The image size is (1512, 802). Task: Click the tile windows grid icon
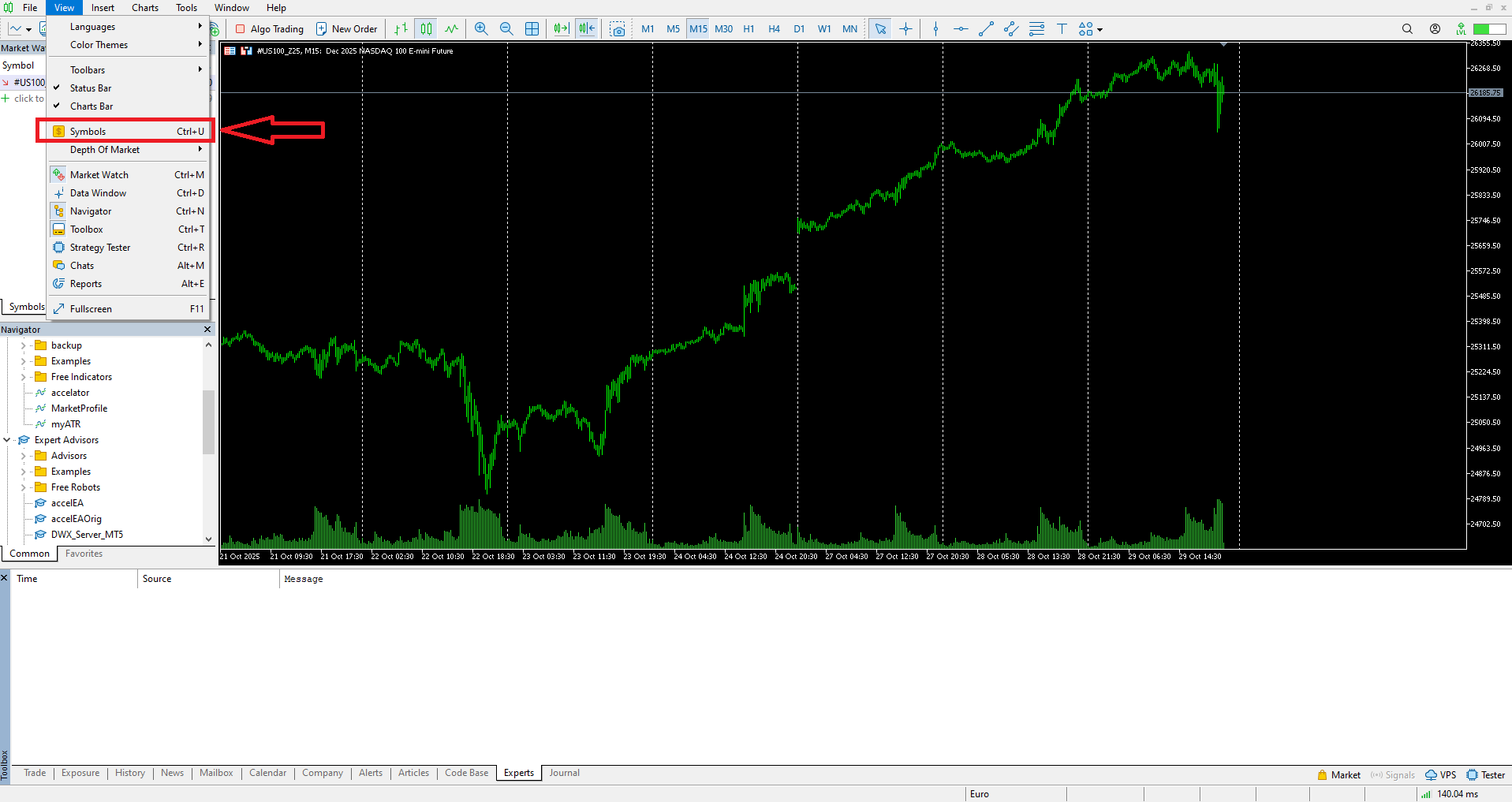(x=532, y=29)
